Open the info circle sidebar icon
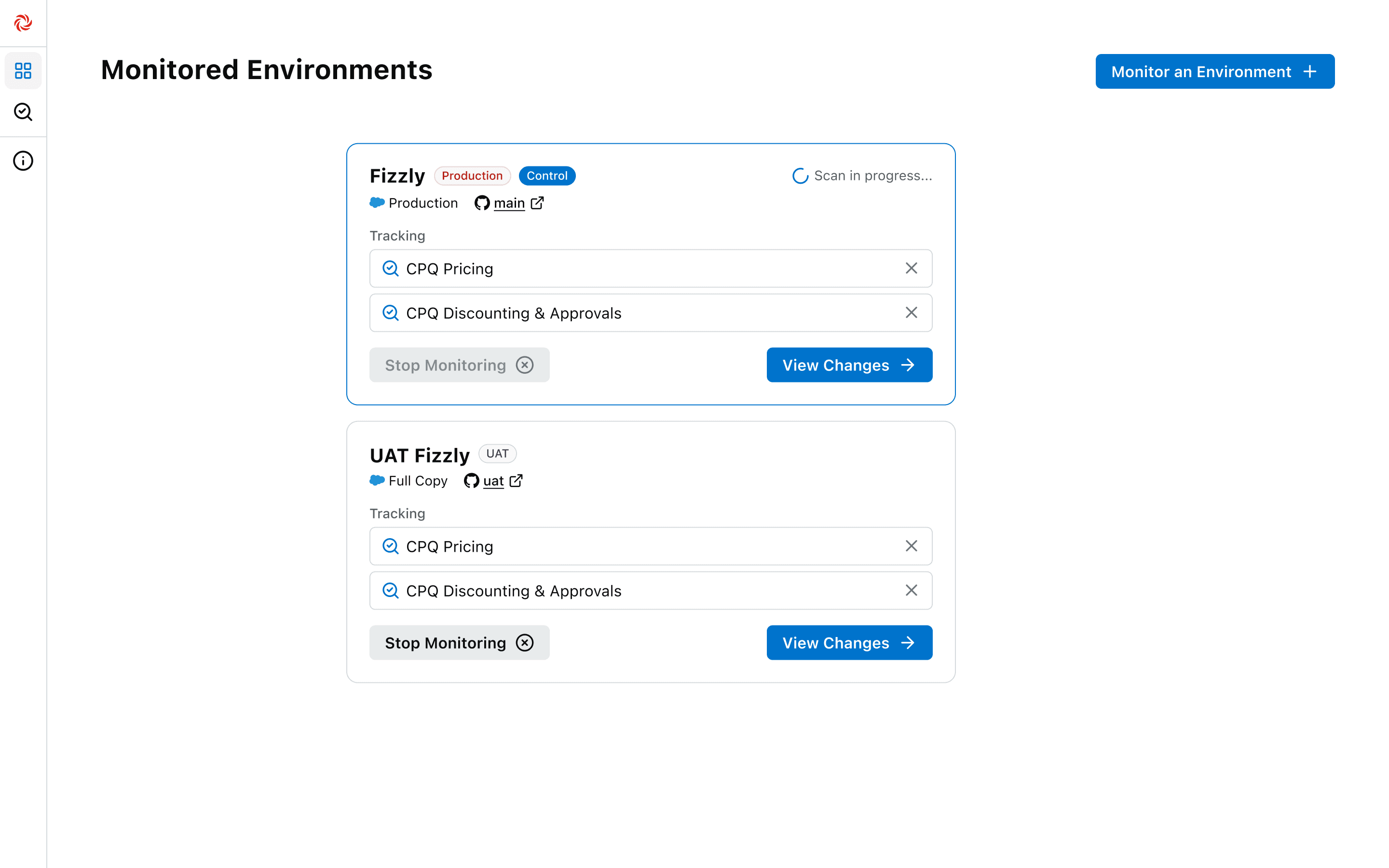This screenshot has height=868, width=1389. 23,161
